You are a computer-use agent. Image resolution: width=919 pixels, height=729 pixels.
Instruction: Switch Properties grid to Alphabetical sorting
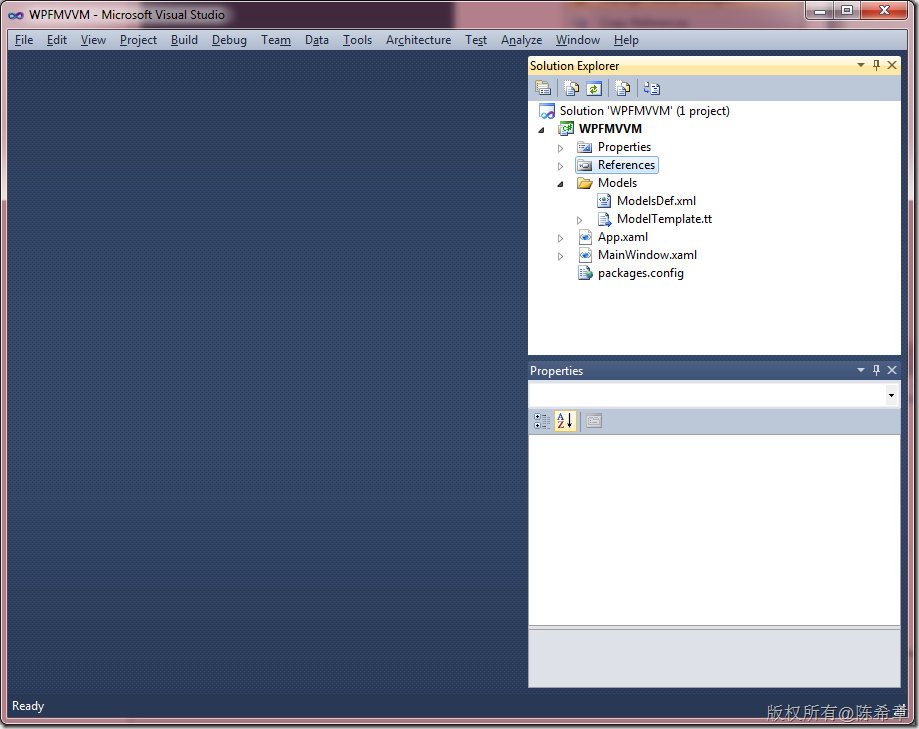click(565, 421)
